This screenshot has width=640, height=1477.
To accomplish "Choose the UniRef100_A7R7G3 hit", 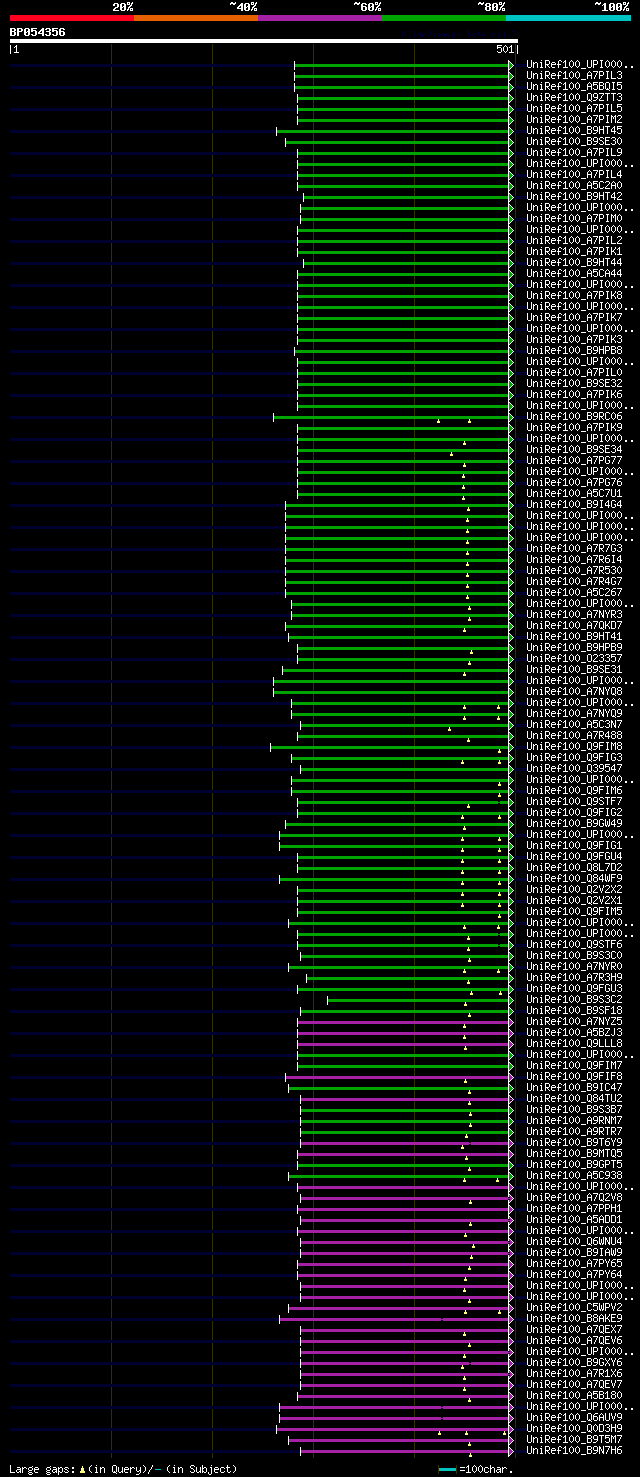I will (x=574, y=548).
